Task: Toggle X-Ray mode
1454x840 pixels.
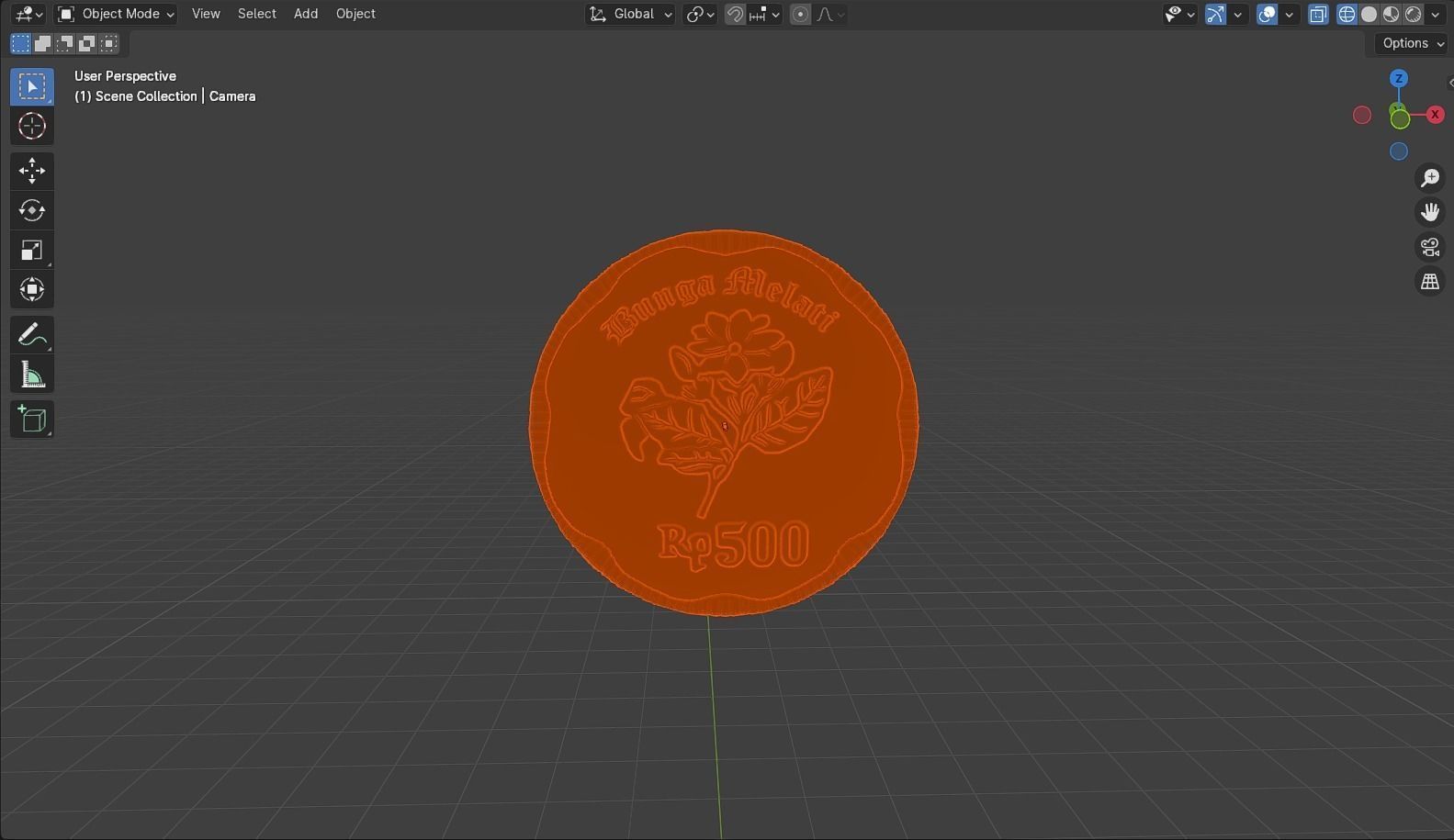Action: [x=1318, y=14]
